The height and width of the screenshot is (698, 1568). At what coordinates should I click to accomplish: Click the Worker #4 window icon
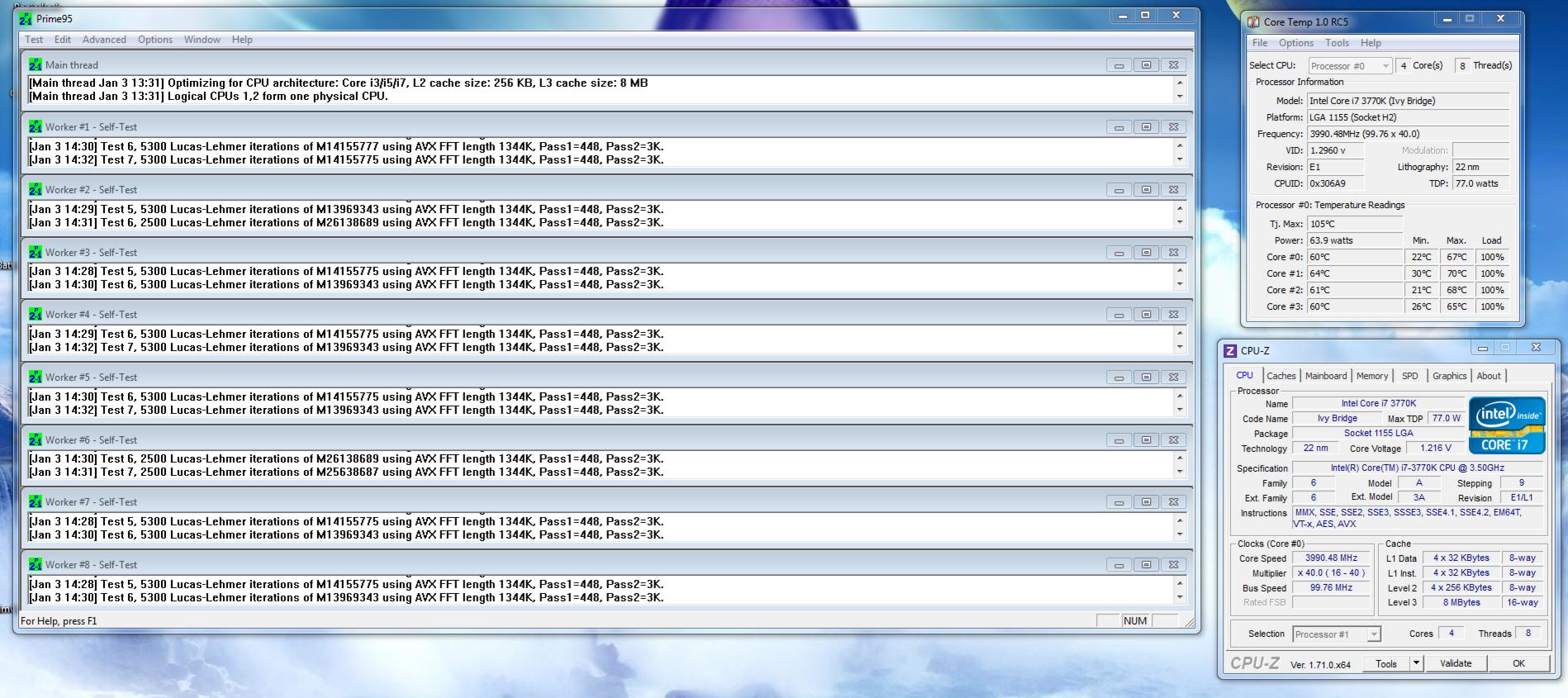(x=36, y=314)
